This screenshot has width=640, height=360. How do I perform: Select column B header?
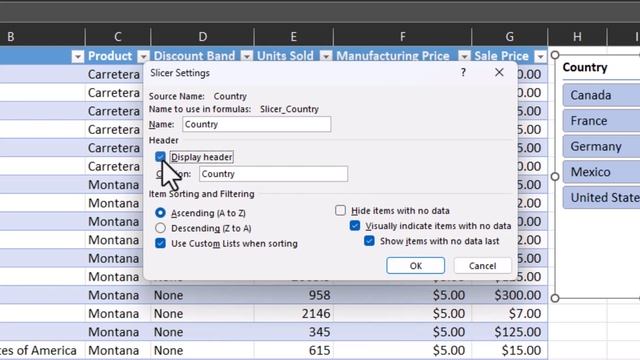point(42,37)
